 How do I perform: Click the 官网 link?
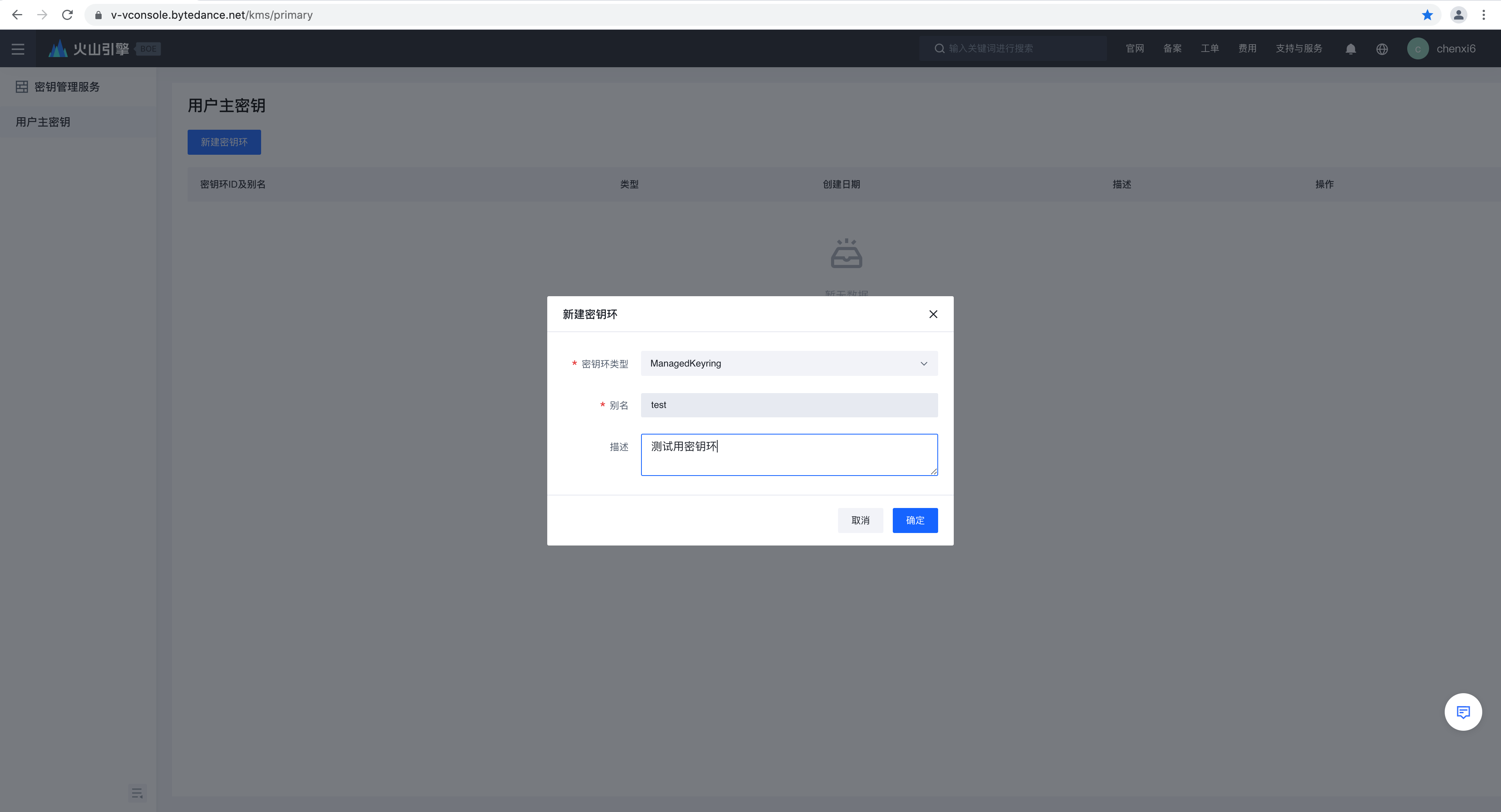tap(1134, 48)
